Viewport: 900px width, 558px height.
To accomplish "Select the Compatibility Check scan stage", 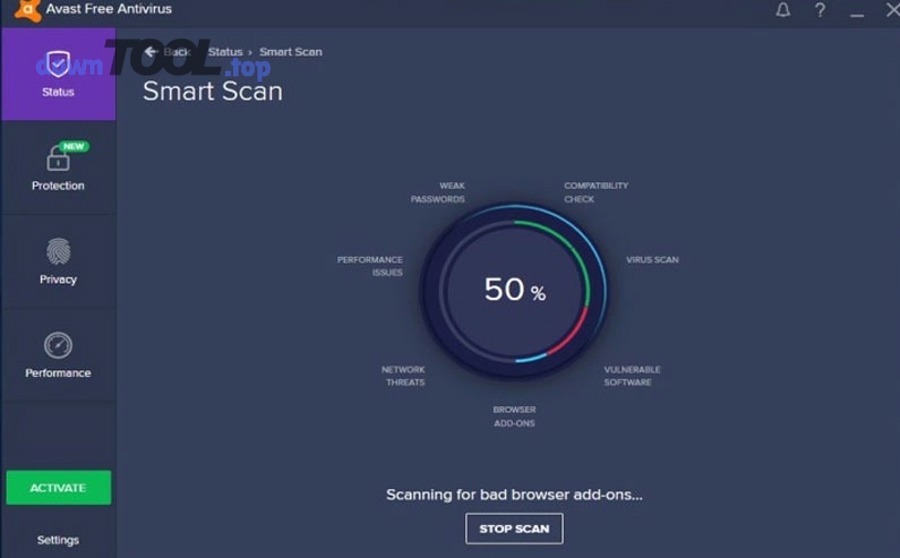I will [595, 192].
